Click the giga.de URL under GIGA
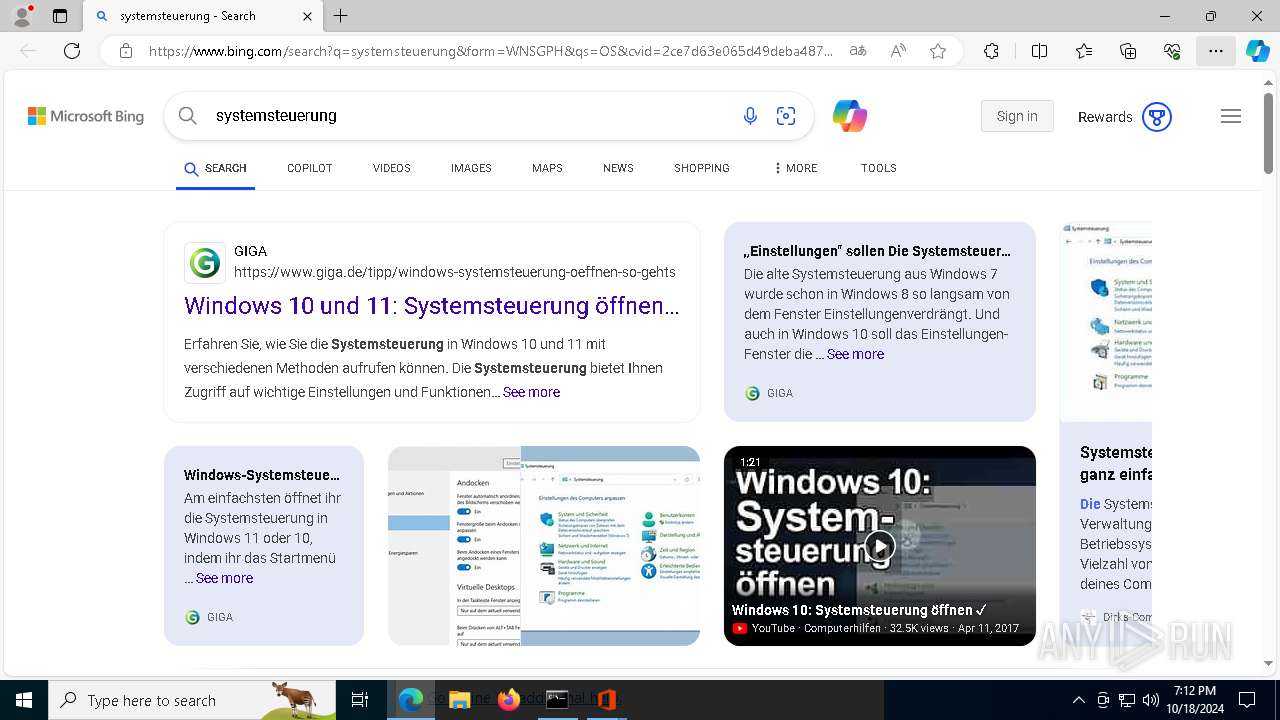The width and height of the screenshot is (1280, 720). [x=455, y=272]
